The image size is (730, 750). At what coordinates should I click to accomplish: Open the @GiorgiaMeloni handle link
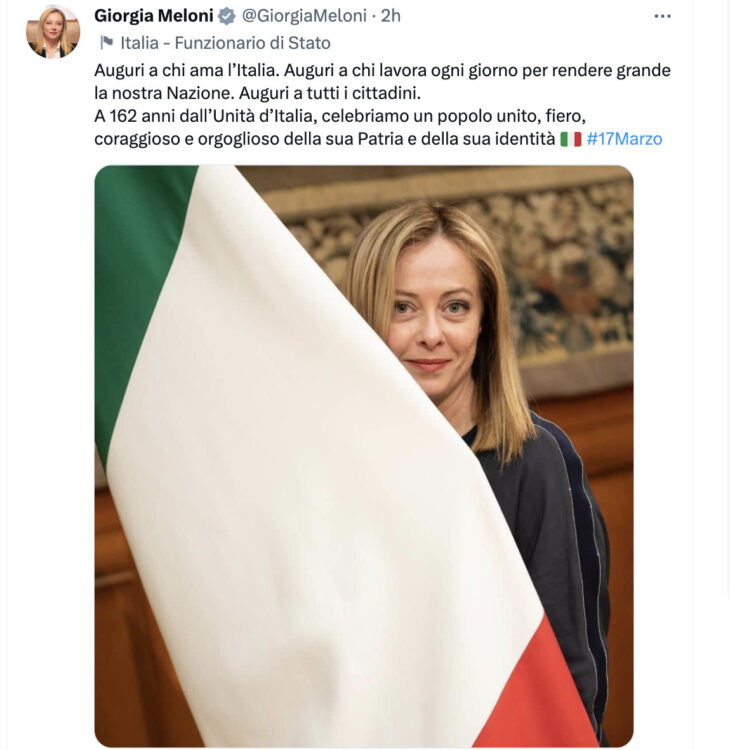coord(304,16)
